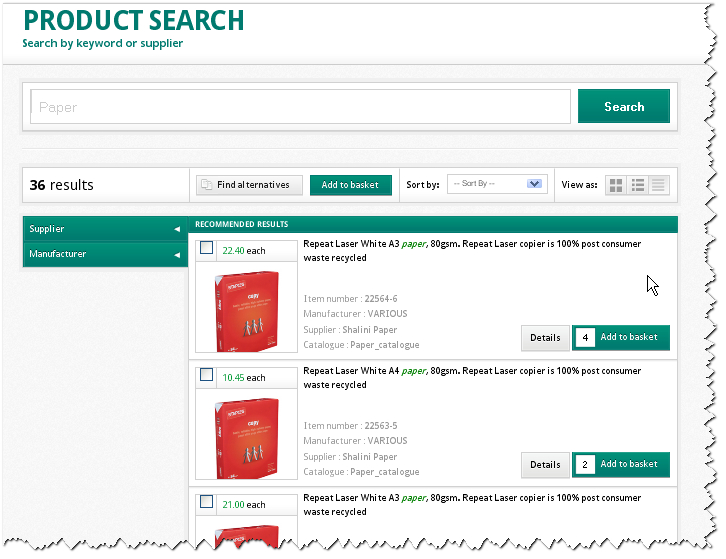Add item 22564-6 to basket
Image resolution: width=726 pixels, height=559 pixels.
click(x=629, y=337)
